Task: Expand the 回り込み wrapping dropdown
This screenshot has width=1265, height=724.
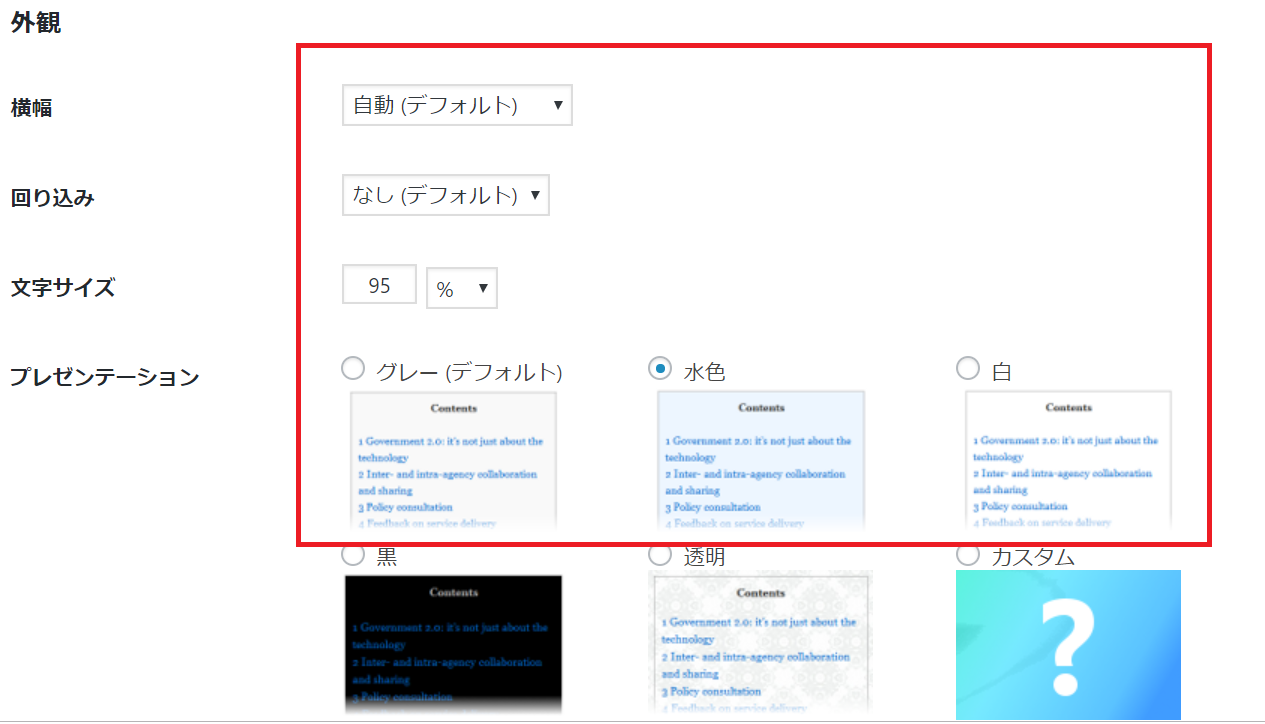Action: pos(445,195)
